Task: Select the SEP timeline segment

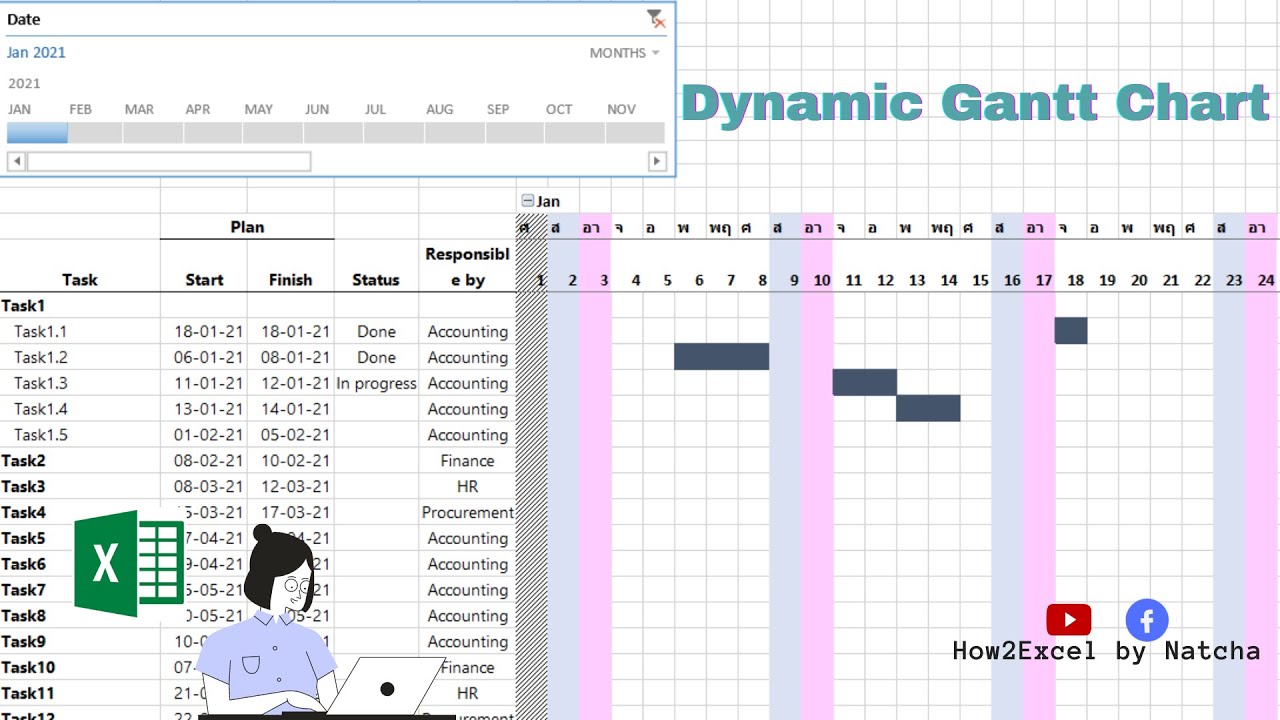Action: point(514,133)
